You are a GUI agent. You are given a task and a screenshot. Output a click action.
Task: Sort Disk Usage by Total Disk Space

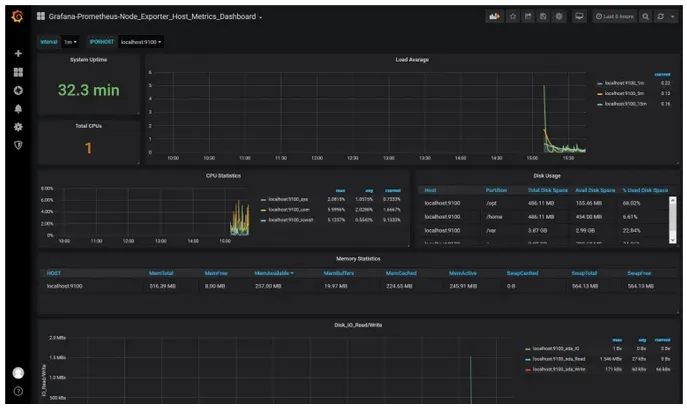pos(548,190)
